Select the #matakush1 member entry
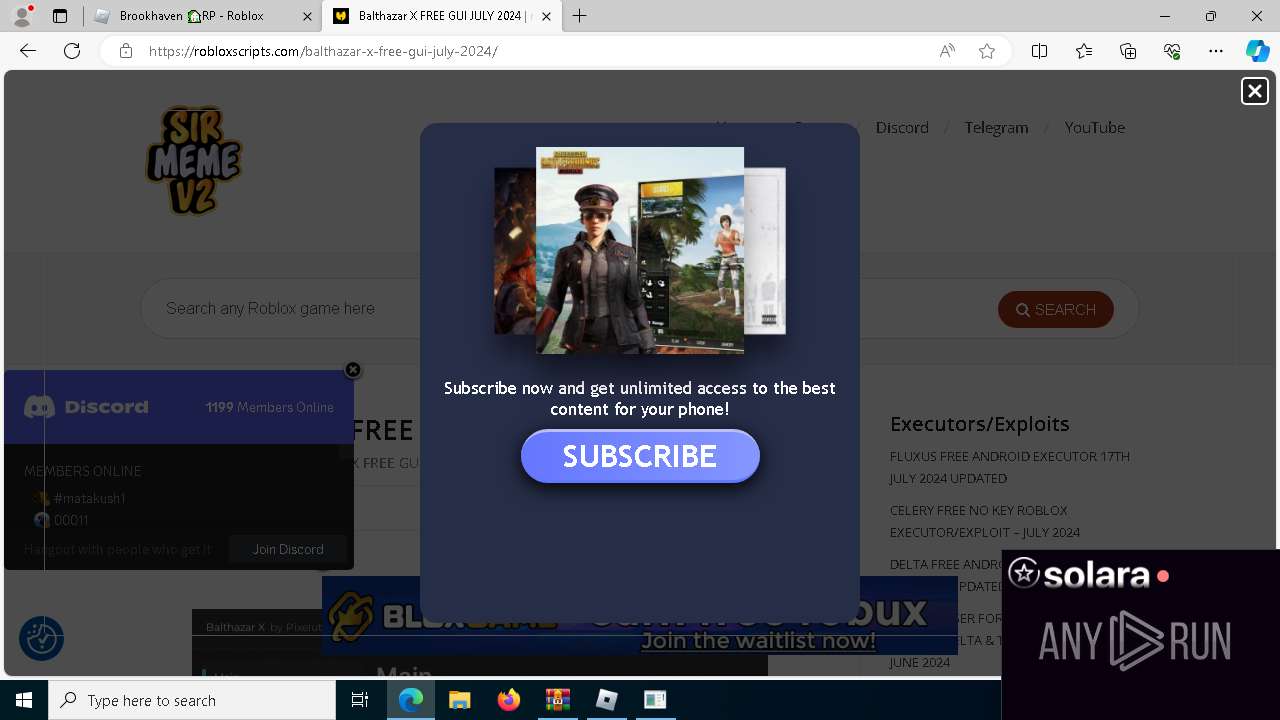Viewport: 1280px width, 720px height. point(79,498)
